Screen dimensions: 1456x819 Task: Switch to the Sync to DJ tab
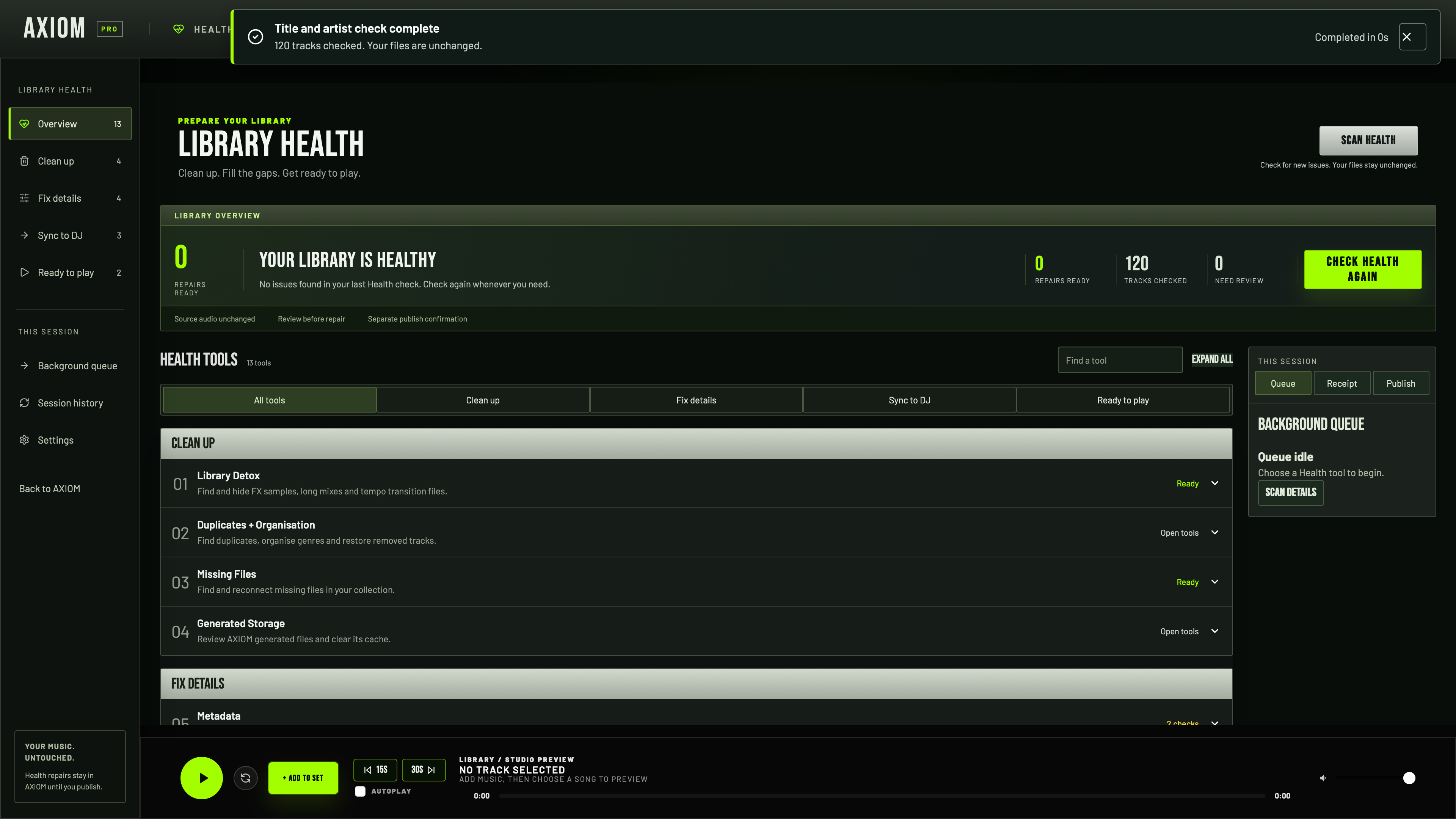coord(910,400)
